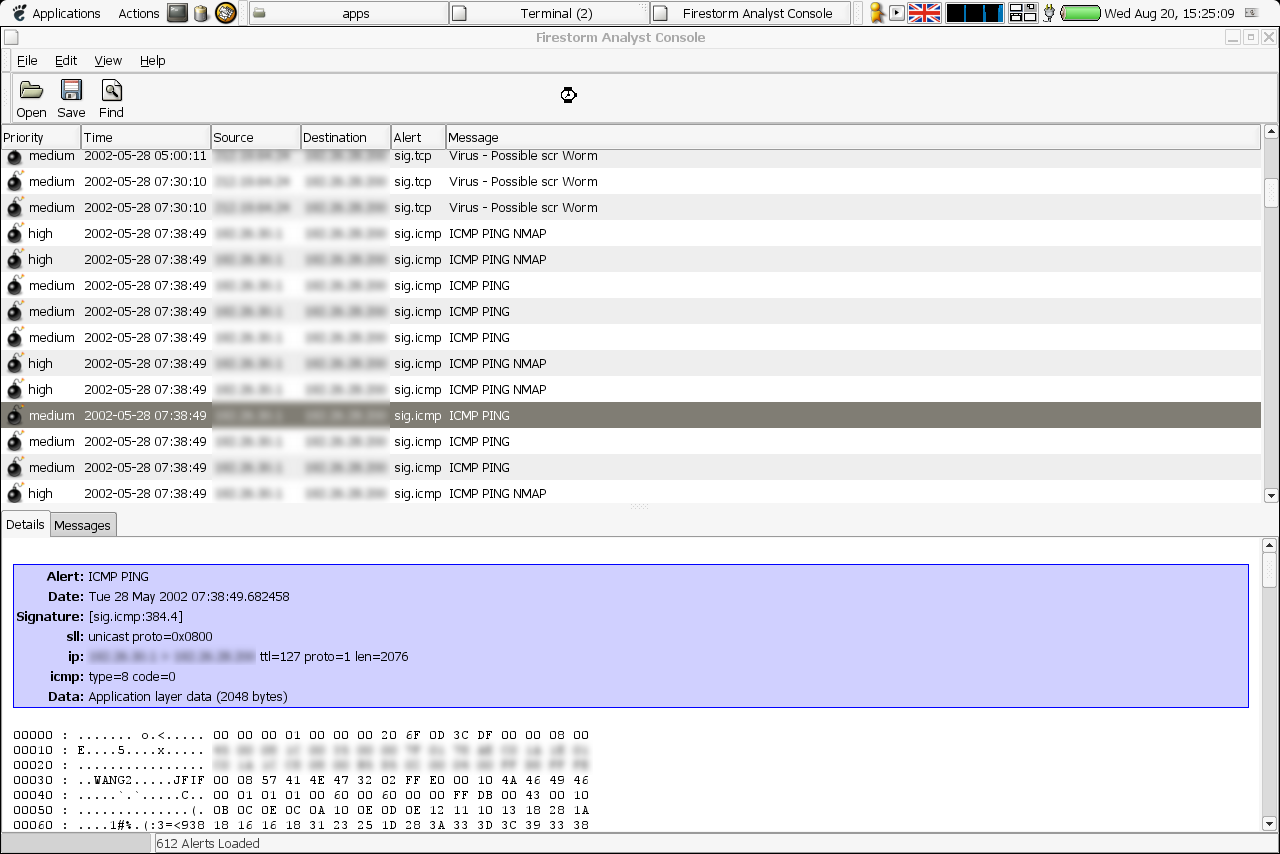Viewport: 1280px width, 854px height.
Task: Click details pane scrollbar down arrow
Action: tap(1271, 824)
